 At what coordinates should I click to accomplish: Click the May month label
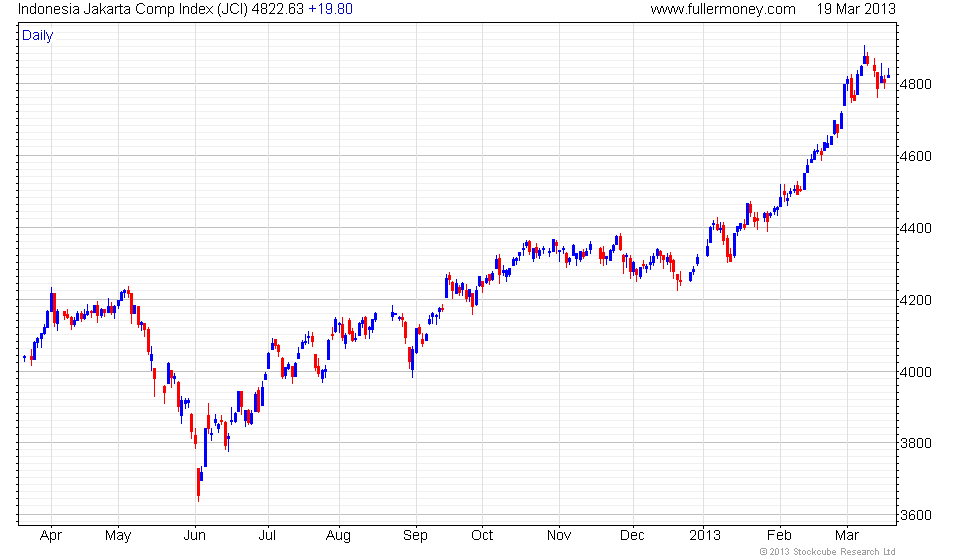tap(118, 536)
